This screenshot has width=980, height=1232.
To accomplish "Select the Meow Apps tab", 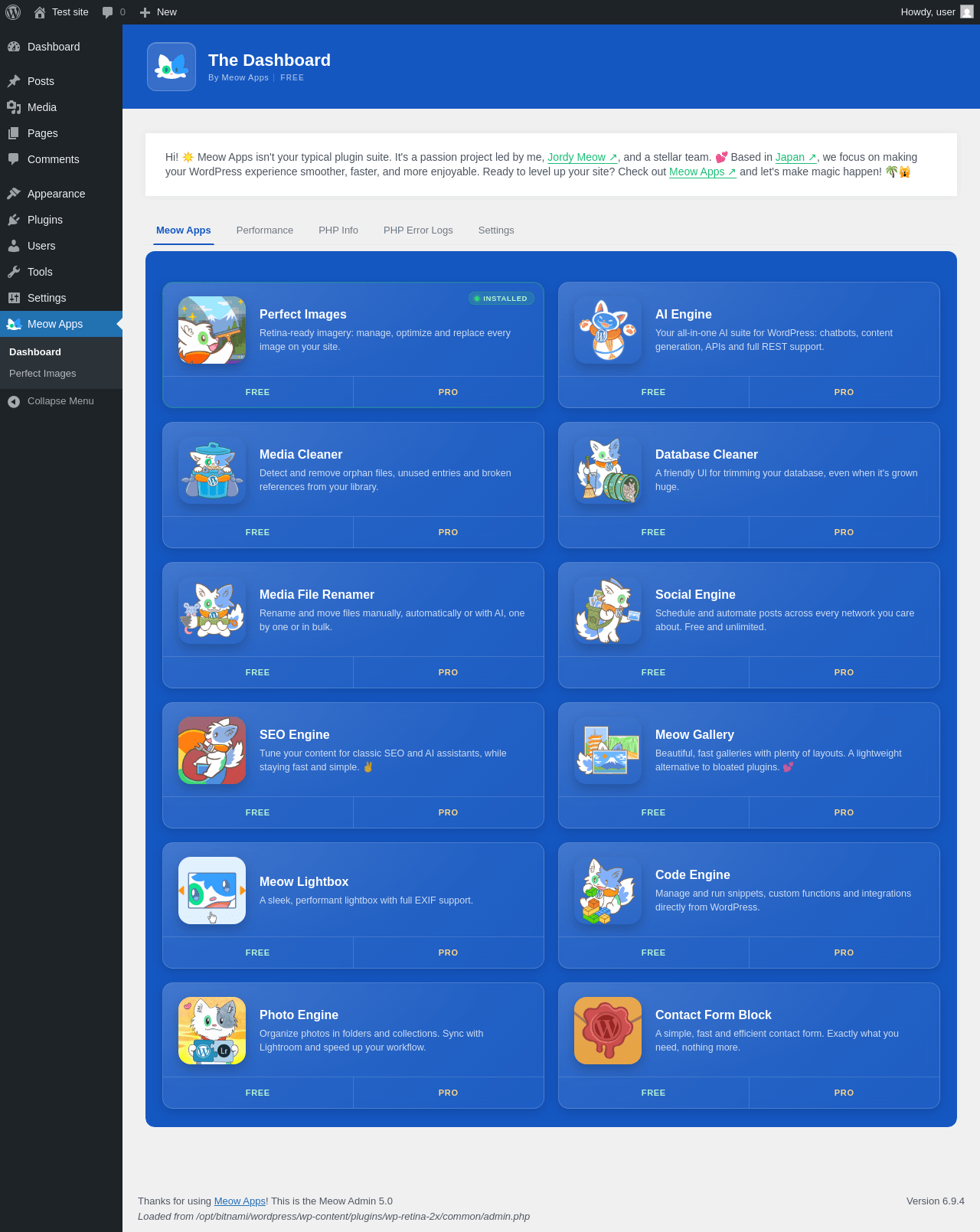I will [184, 230].
